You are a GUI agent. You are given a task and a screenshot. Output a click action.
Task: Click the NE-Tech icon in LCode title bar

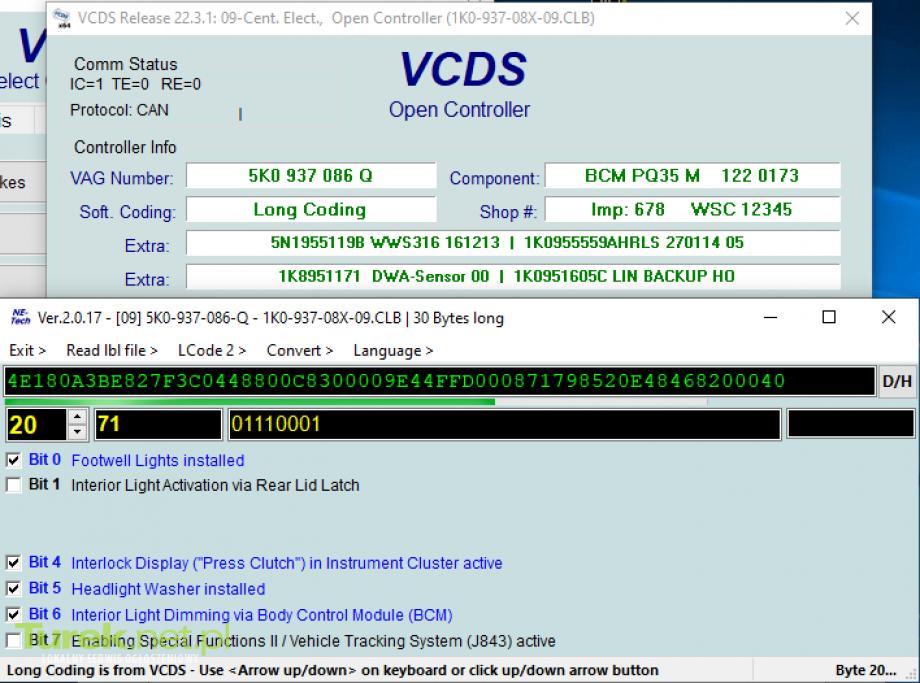21,317
